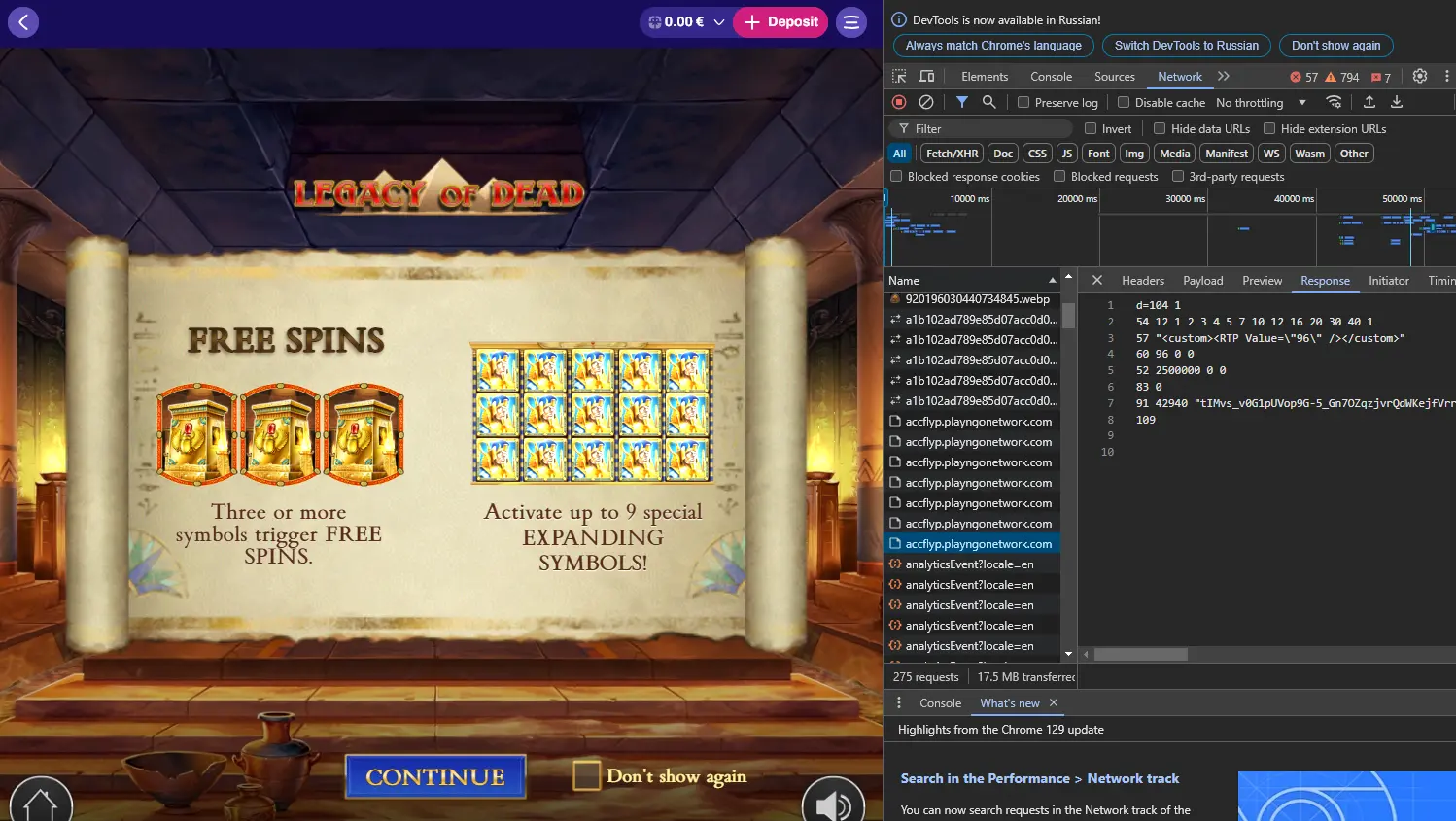Viewport: 1456px width, 821px height.
Task: Click the 7 issues indicator
Action: coord(1381,77)
